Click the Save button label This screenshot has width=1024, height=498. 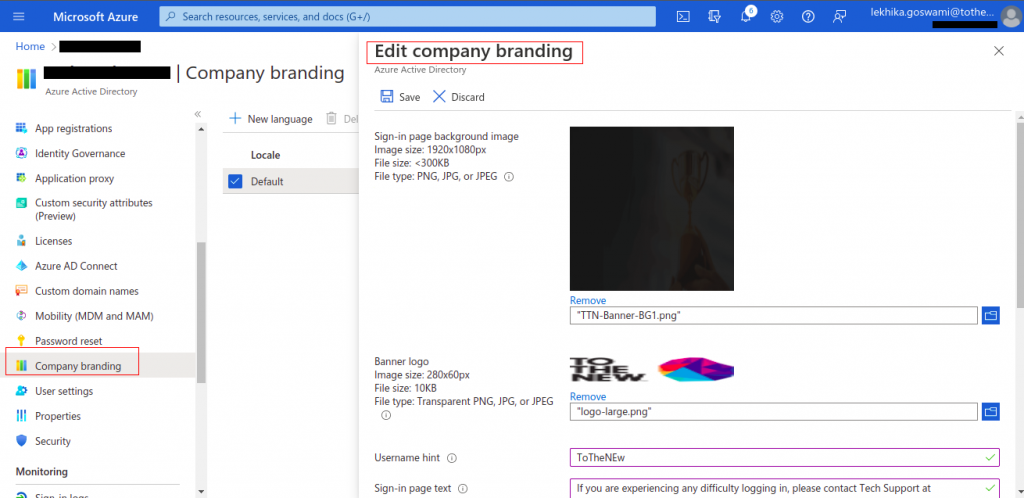pyautogui.click(x=409, y=97)
